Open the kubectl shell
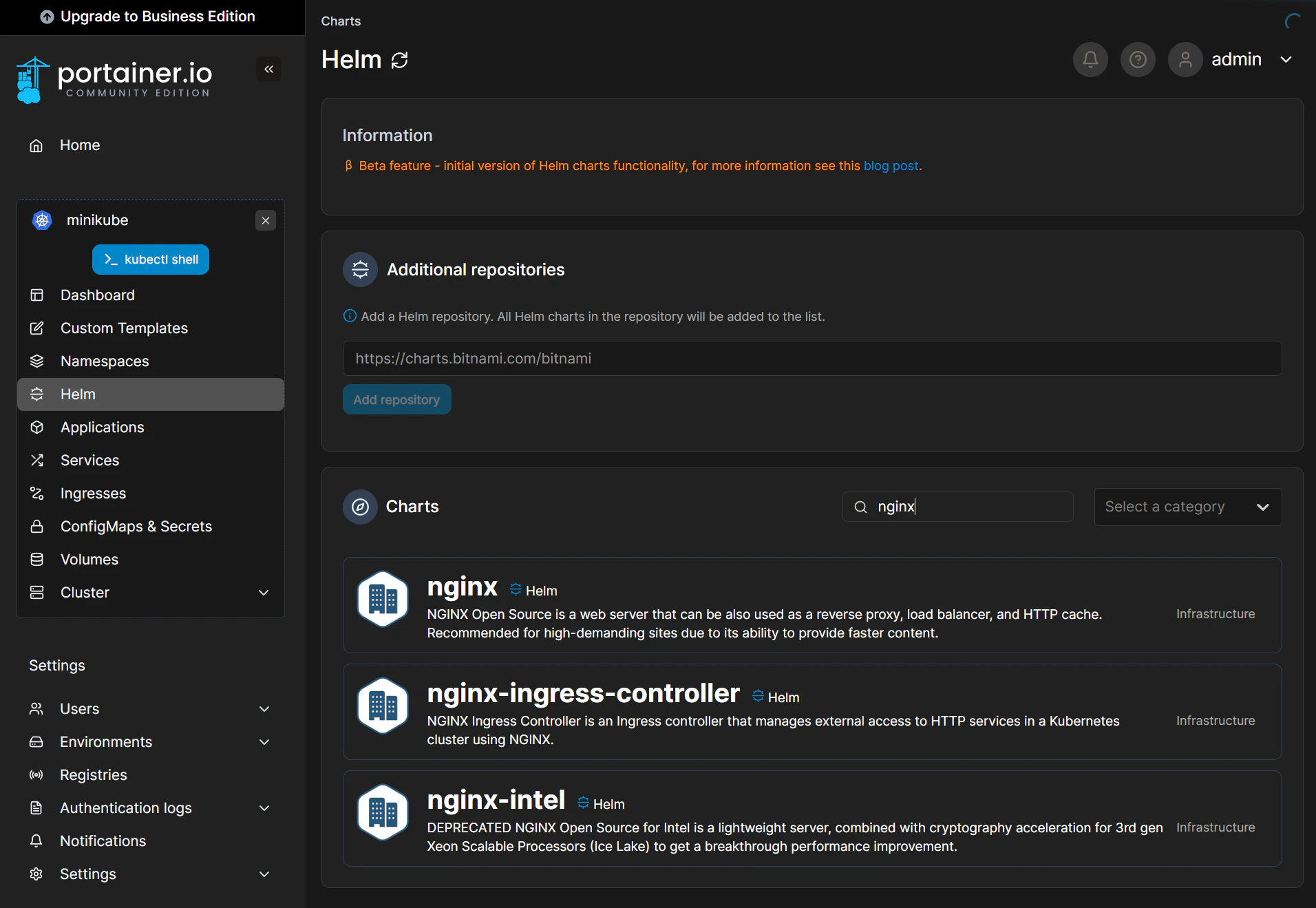The image size is (1316, 908). point(151,260)
